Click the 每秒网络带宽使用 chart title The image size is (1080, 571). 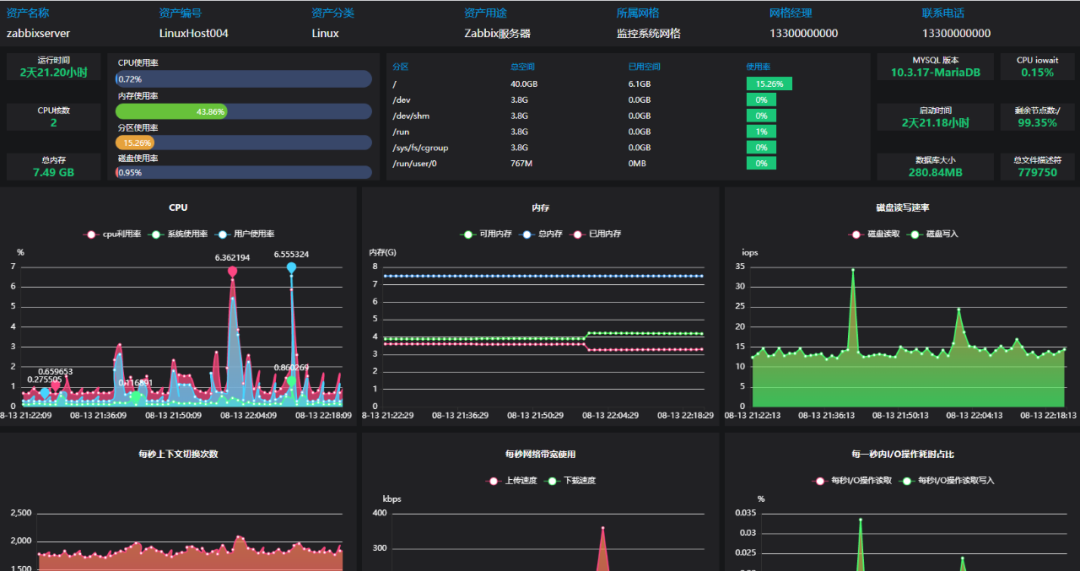(x=540, y=454)
